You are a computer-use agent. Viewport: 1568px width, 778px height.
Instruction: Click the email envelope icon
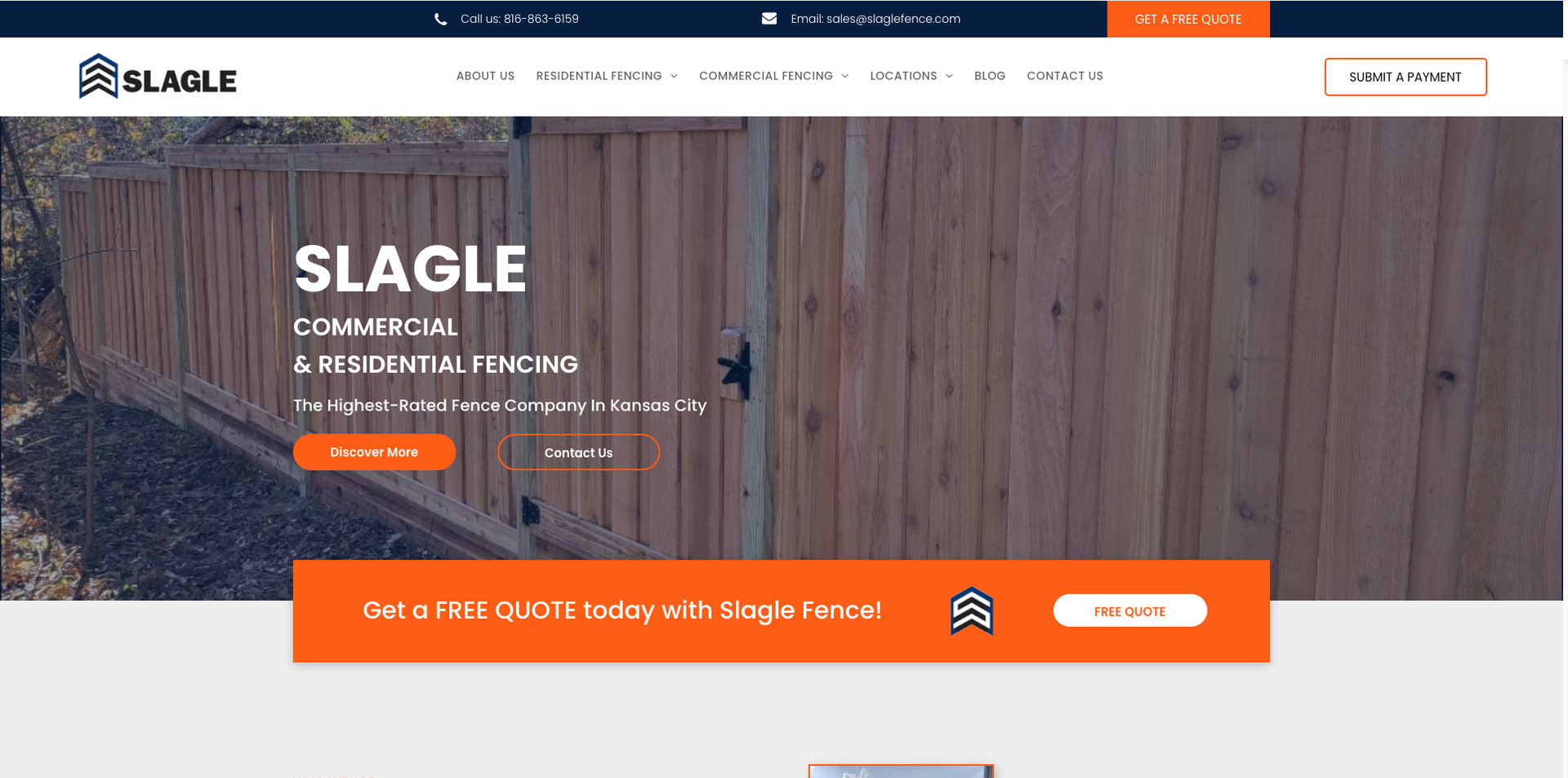click(x=768, y=18)
